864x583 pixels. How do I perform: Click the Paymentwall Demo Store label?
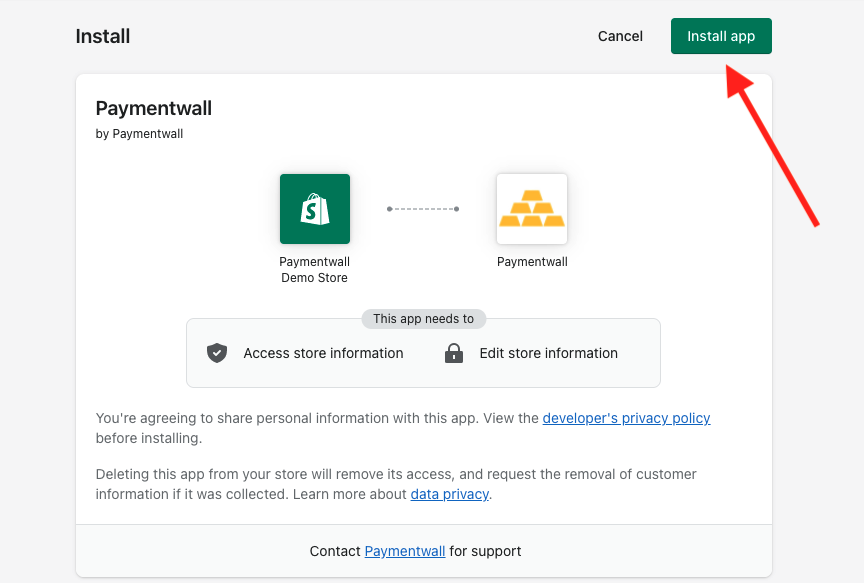(x=315, y=269)
